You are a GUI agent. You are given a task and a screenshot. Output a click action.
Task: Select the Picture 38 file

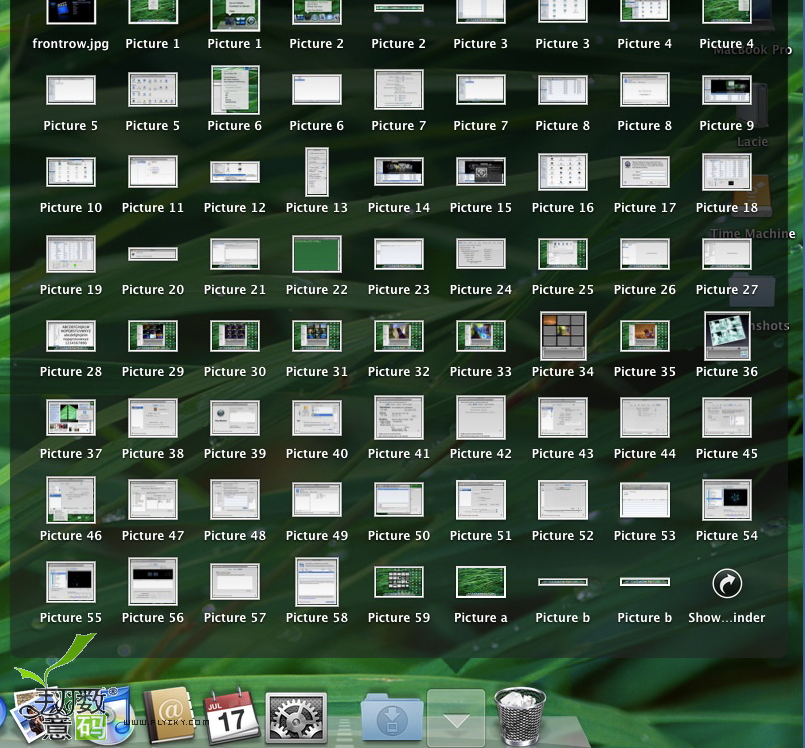[152, 418]
